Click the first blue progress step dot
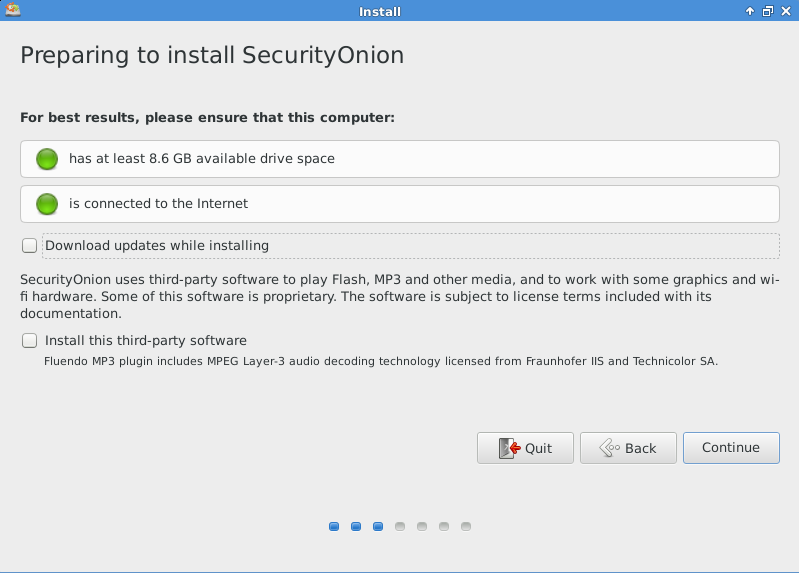Screen dimensions: 799x573 point(334,526)
